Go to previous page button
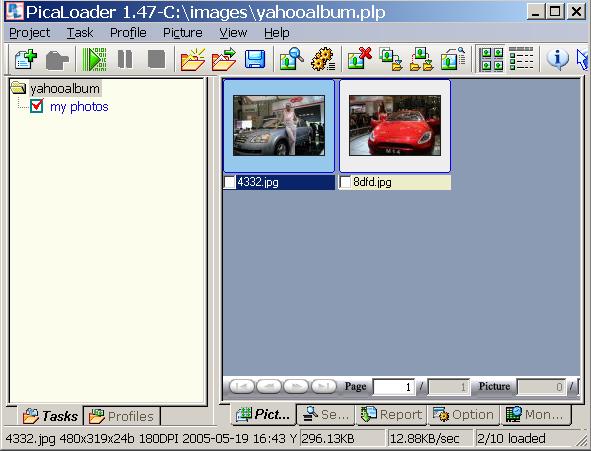591x451 pixels. [269, 387]
